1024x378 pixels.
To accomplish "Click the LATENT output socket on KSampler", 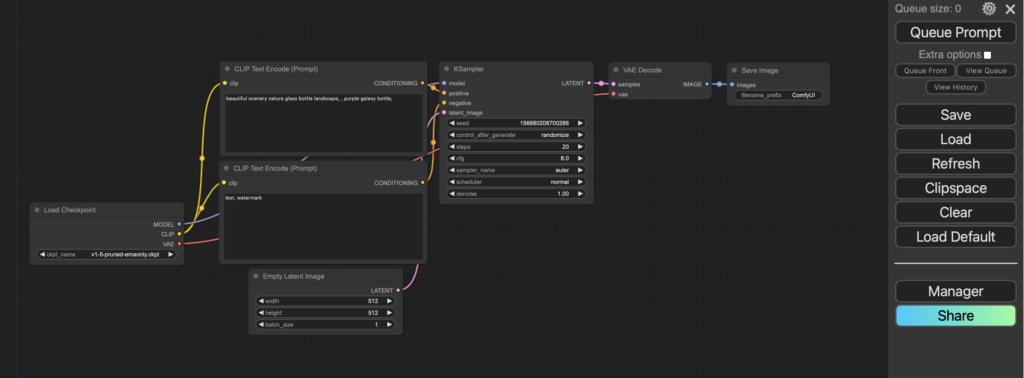I will (x=588, y=83).
